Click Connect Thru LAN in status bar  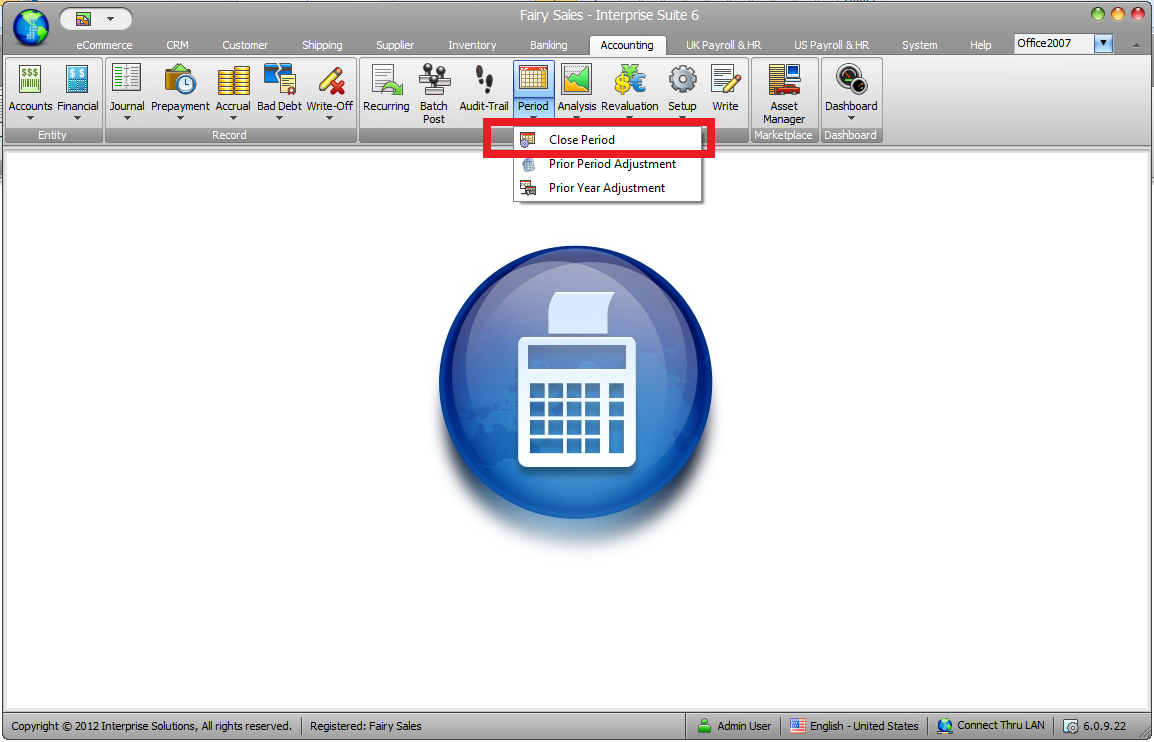click(1000, 726)
